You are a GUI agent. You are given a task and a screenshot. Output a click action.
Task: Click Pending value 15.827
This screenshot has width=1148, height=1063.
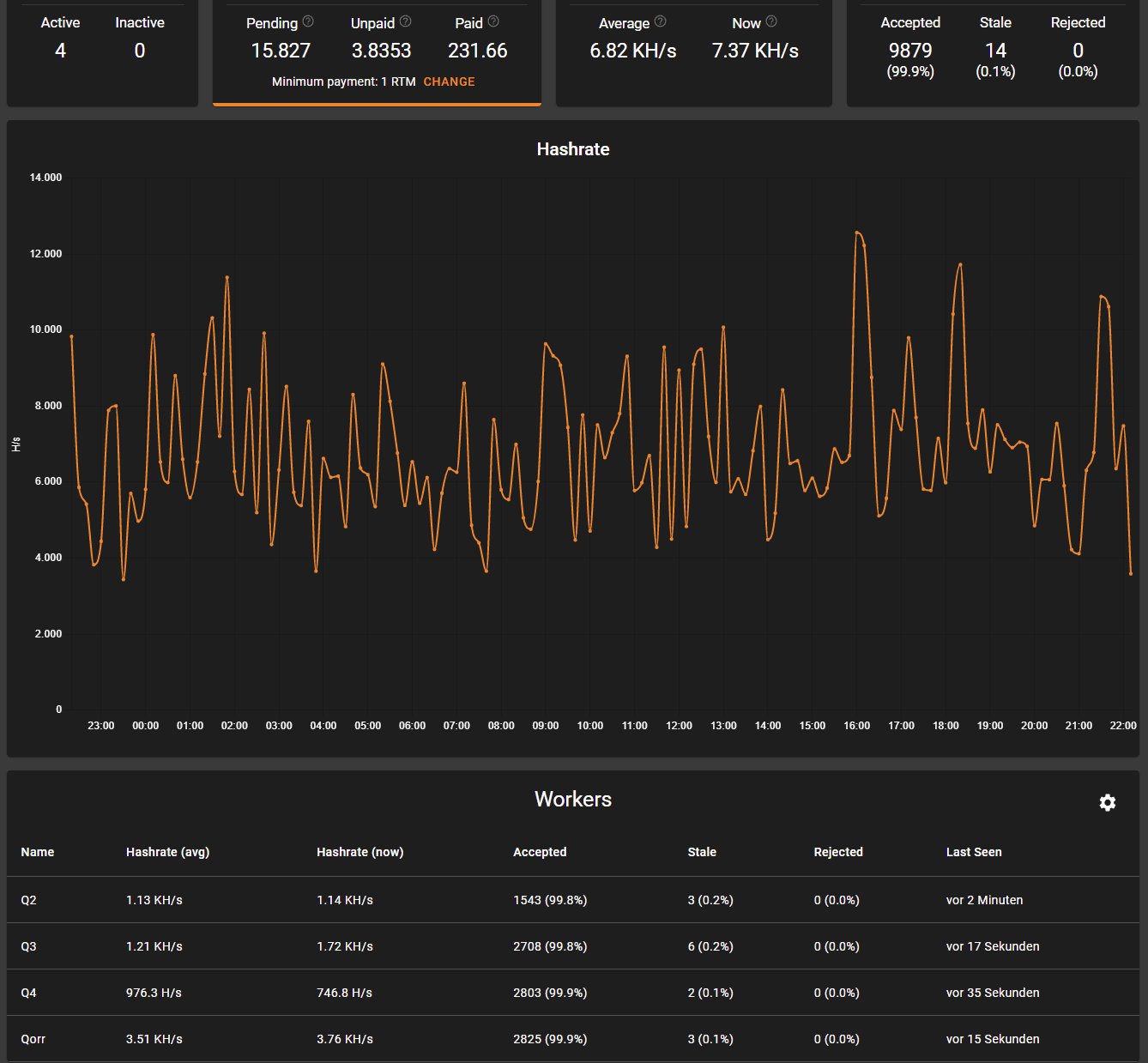coord(281,51)
